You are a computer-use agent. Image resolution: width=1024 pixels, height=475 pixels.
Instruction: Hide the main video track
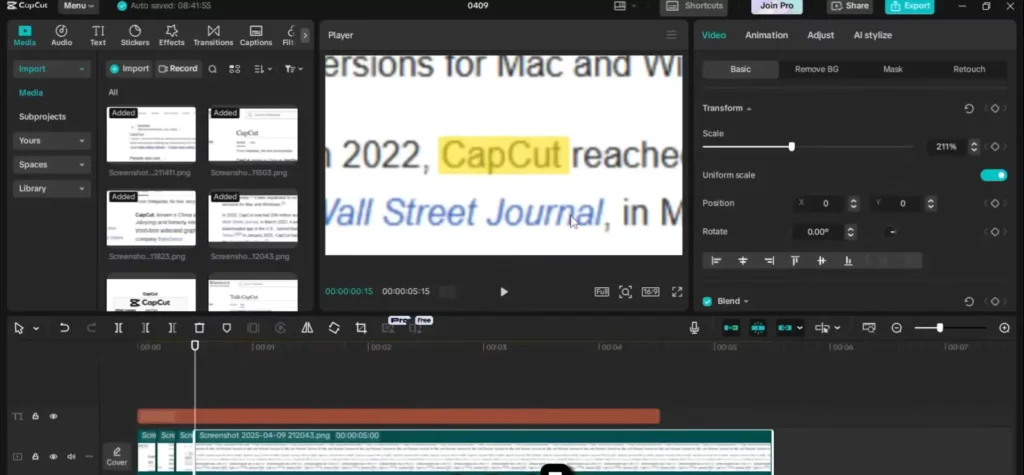(x=54, y=457)
